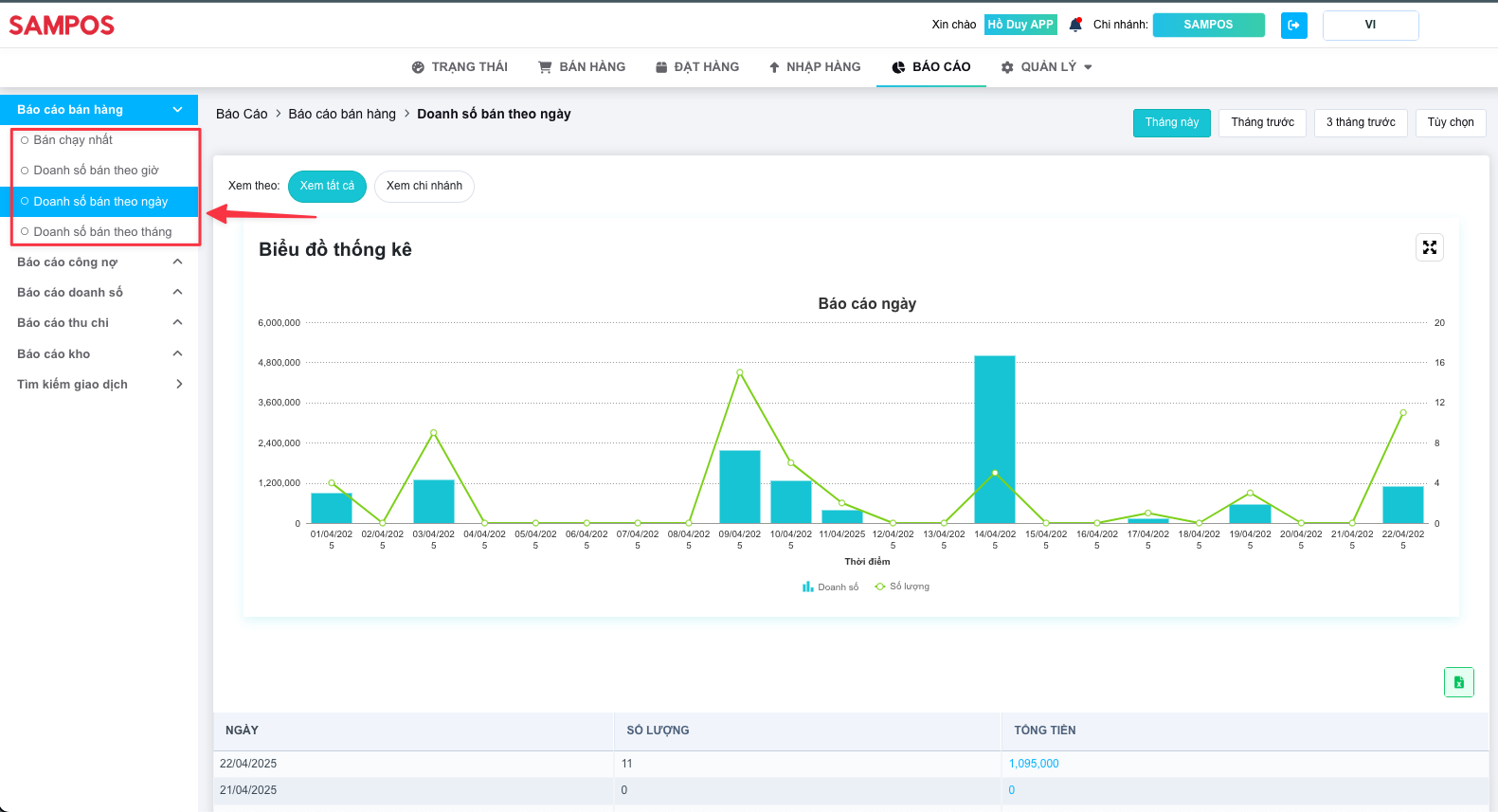Choose the Tùy chọn custom range
Viewport: 1498px width, 812px height.
pos(1450,122)
